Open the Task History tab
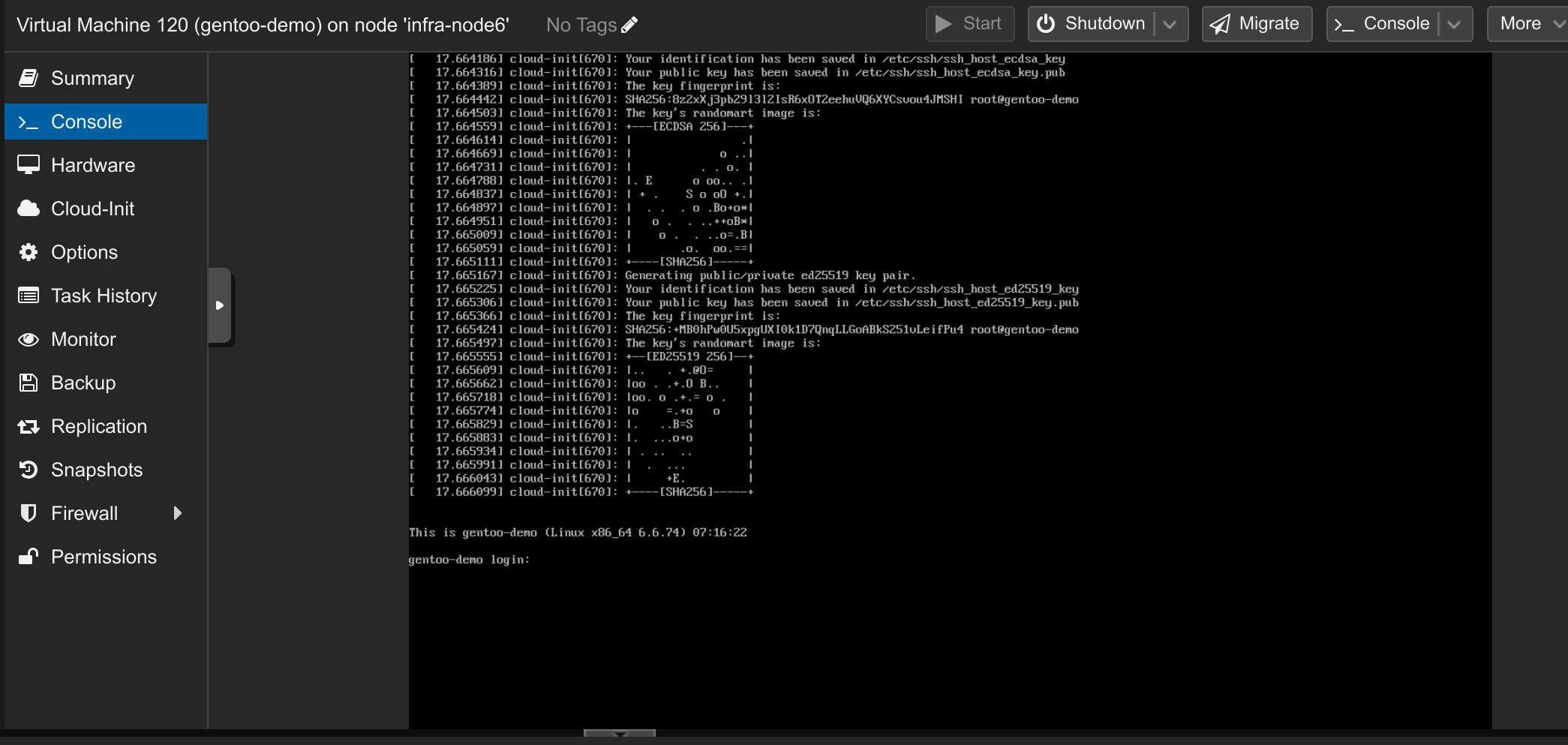The height and width of the screenshot is (745, 1568). tap(104, 296)
